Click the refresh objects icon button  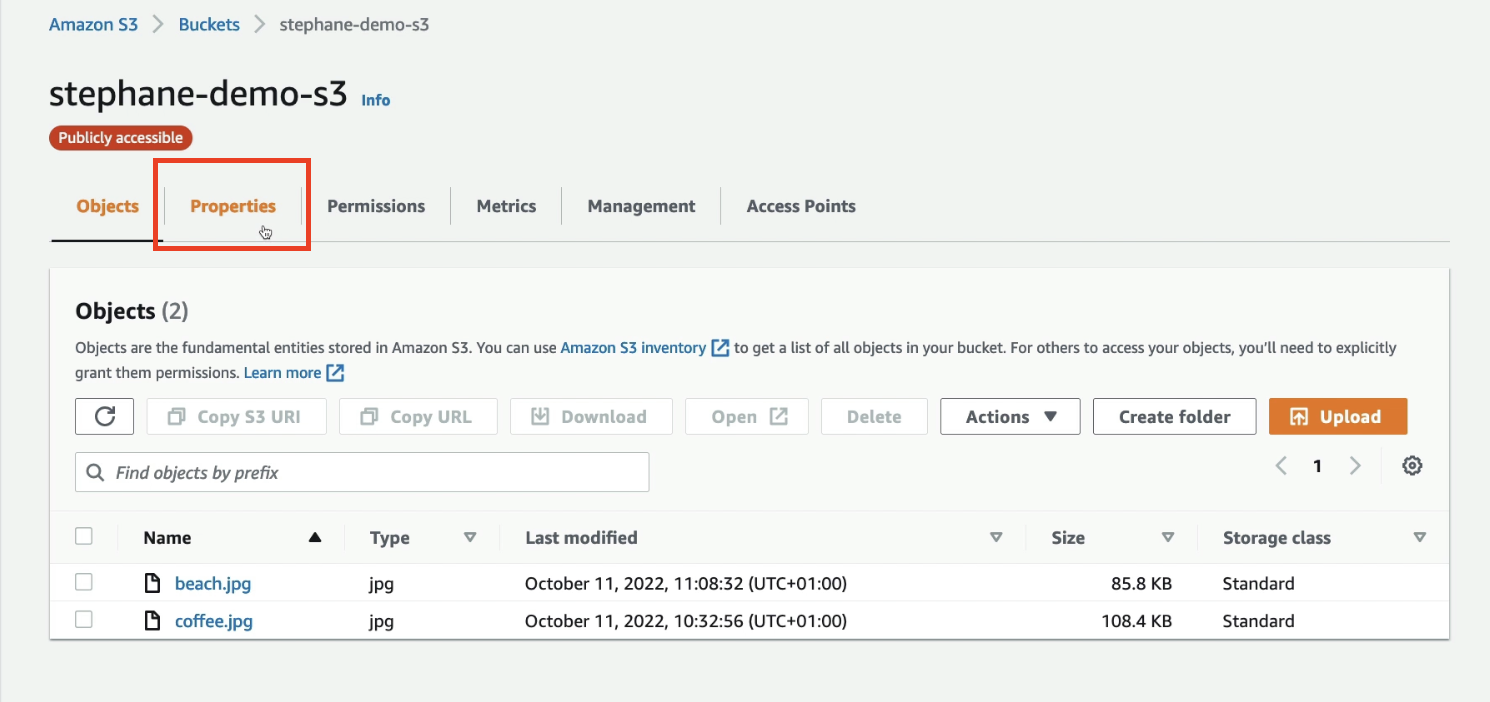(105, 417)
